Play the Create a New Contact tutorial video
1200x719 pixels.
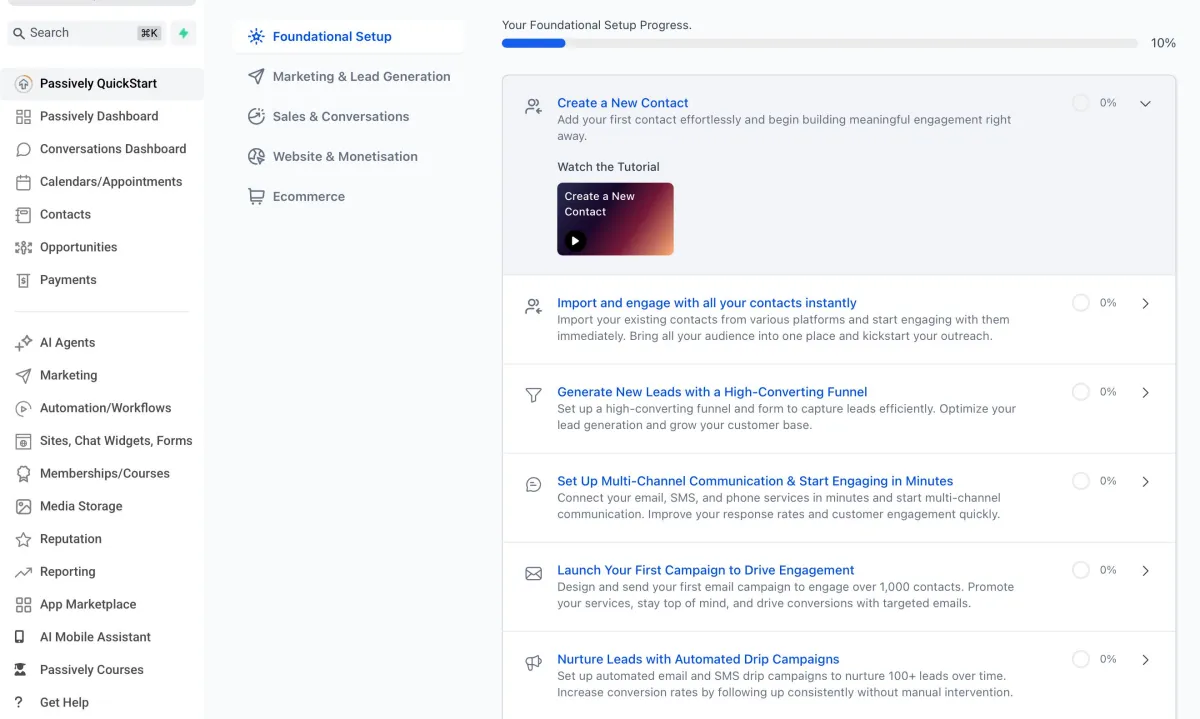575,240
